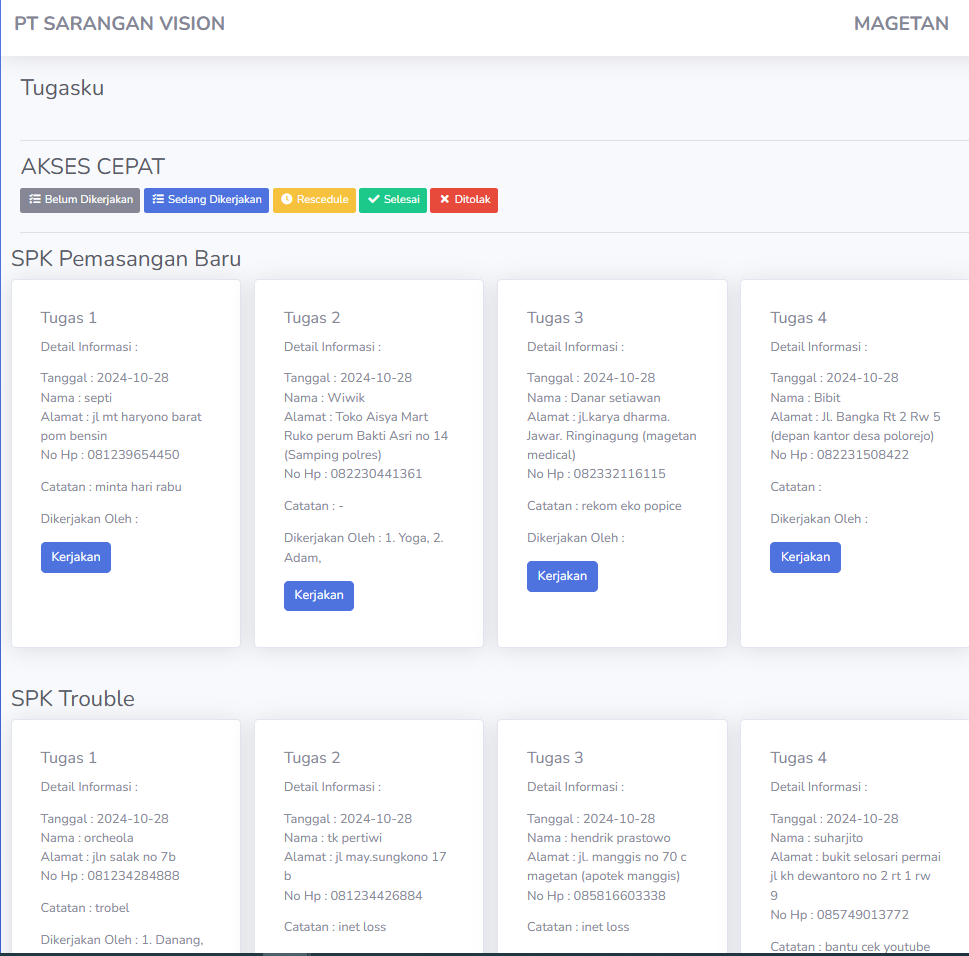Click Kerjakan for septi's installation task
969x956 pixels.
[76, 557]
